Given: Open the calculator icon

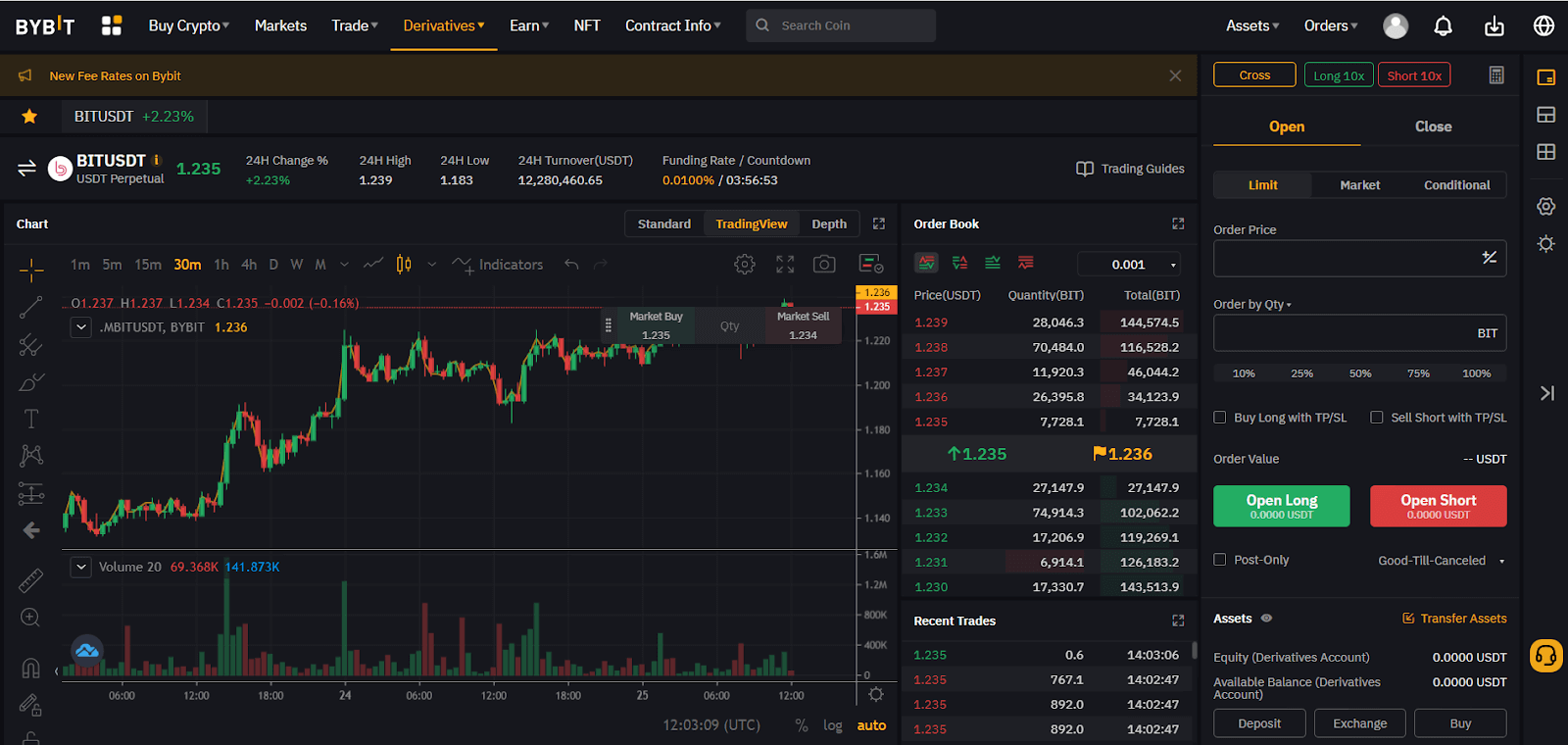Looking at the screenshot, I should pos(1496,75).
